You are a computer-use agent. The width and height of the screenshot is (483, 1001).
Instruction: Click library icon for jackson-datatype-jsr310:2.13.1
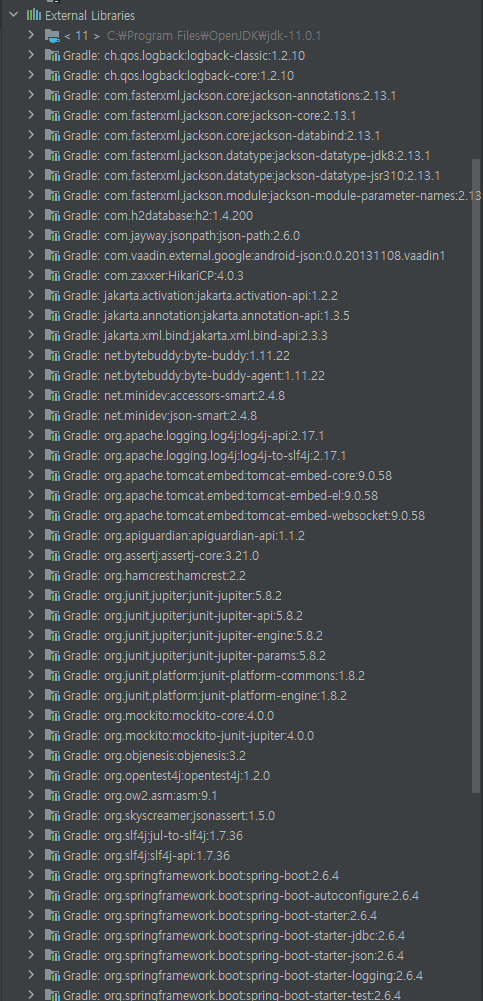(x=52, y=175)
